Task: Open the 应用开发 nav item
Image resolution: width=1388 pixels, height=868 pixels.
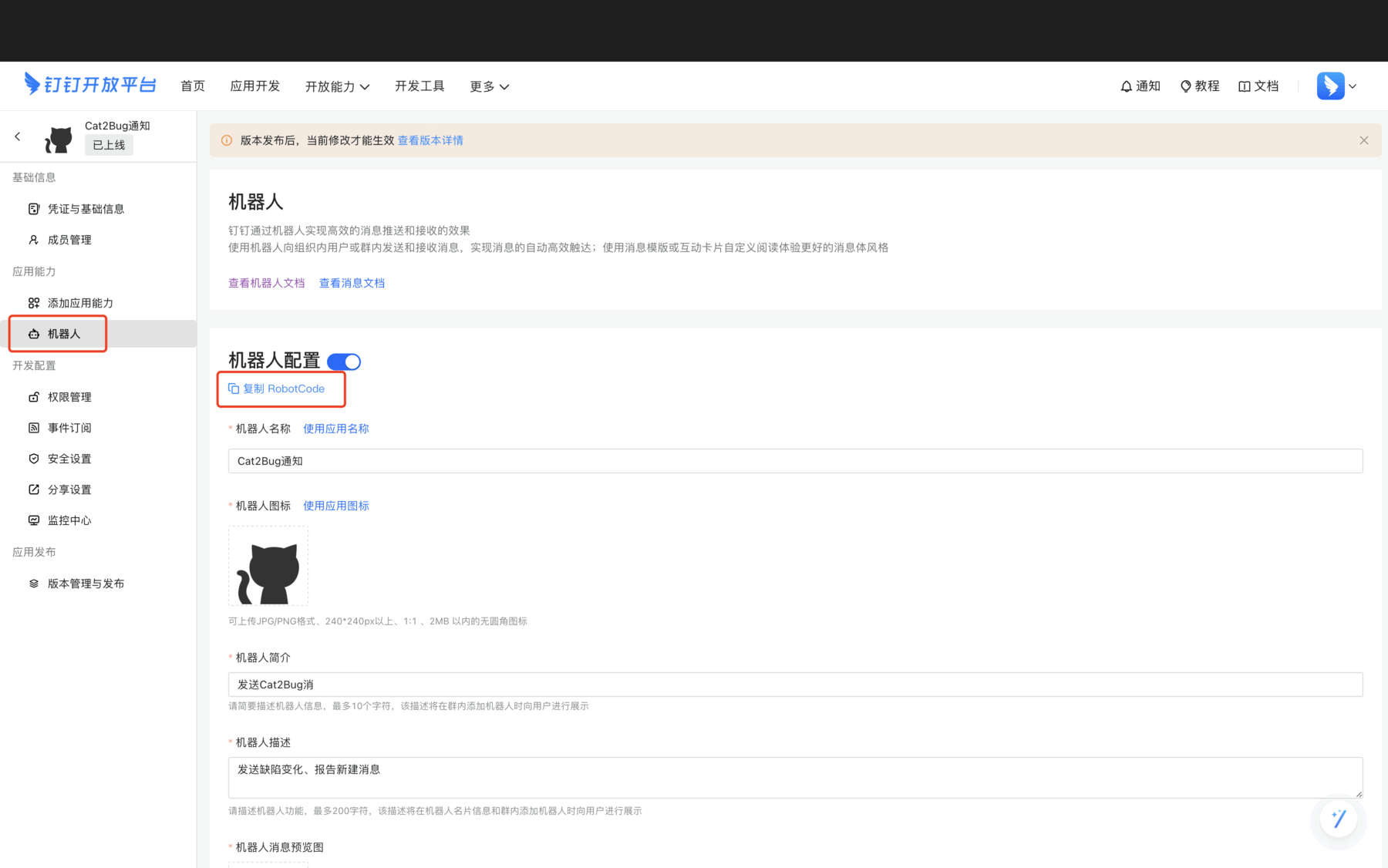Action: coord(254,86)
